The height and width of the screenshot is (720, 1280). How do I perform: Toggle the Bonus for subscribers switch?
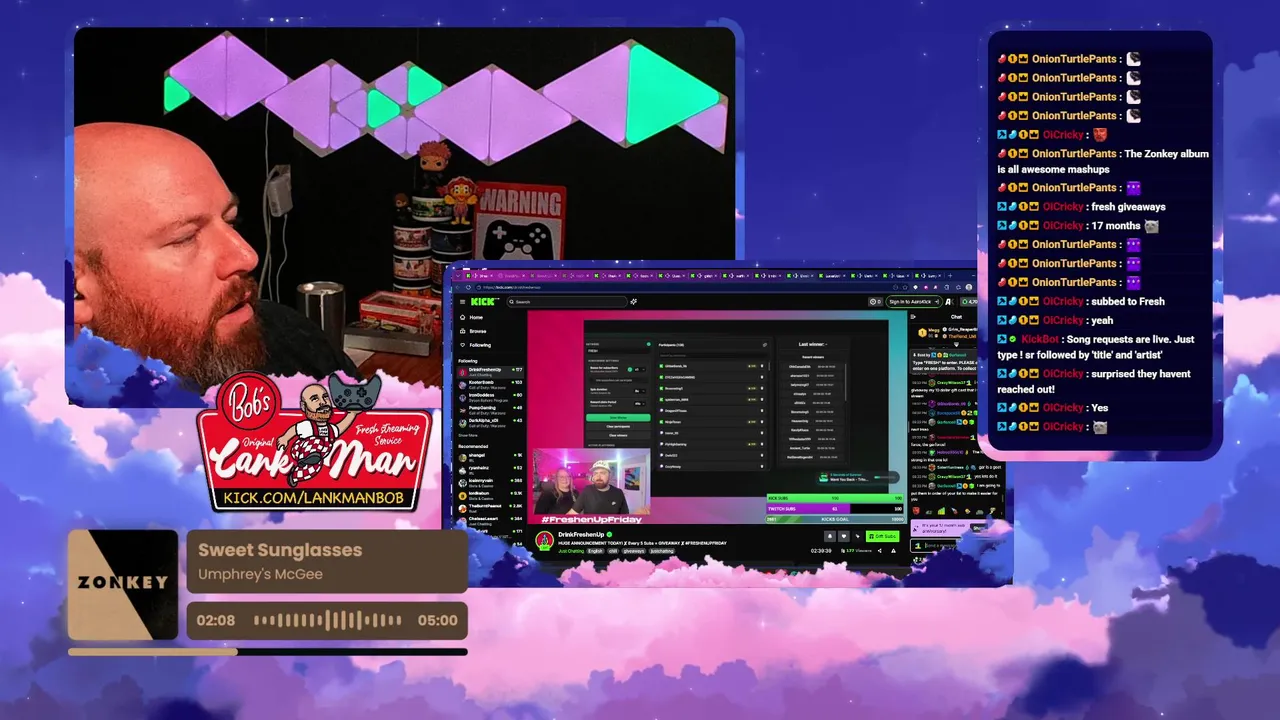tap(630, 369)
